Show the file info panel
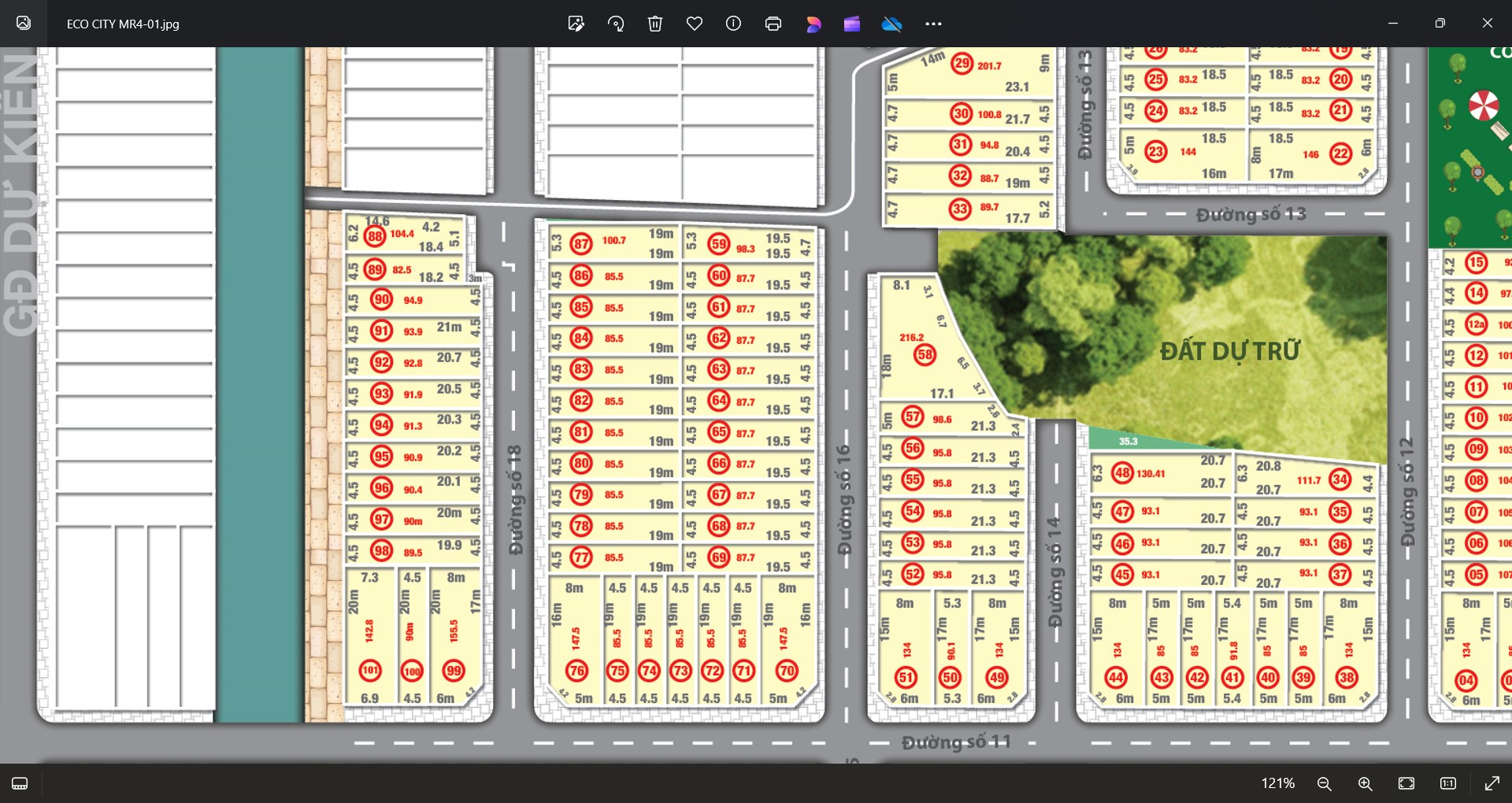This screenshot has height=803, width=1512. (x=733, y=24)
